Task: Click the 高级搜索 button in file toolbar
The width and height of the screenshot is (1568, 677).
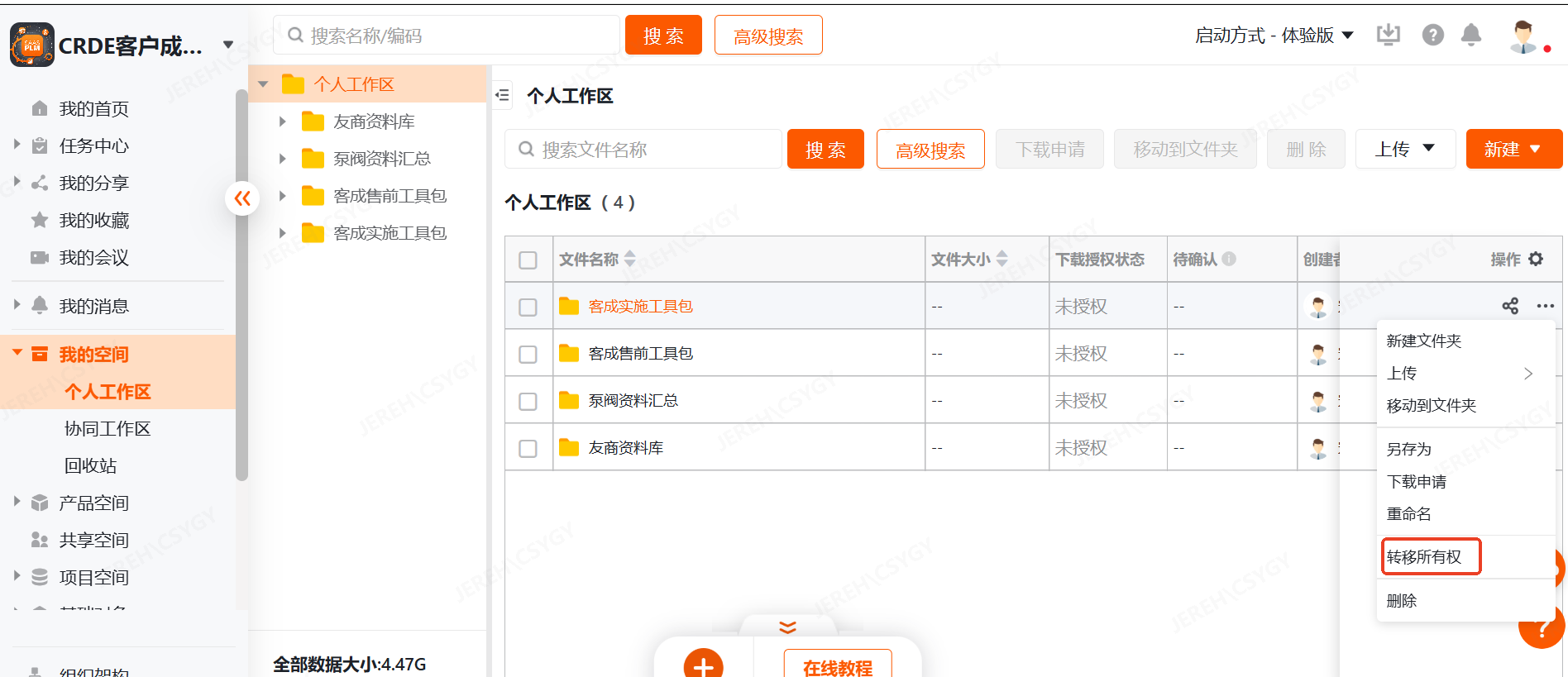Action: pos(930,150)
